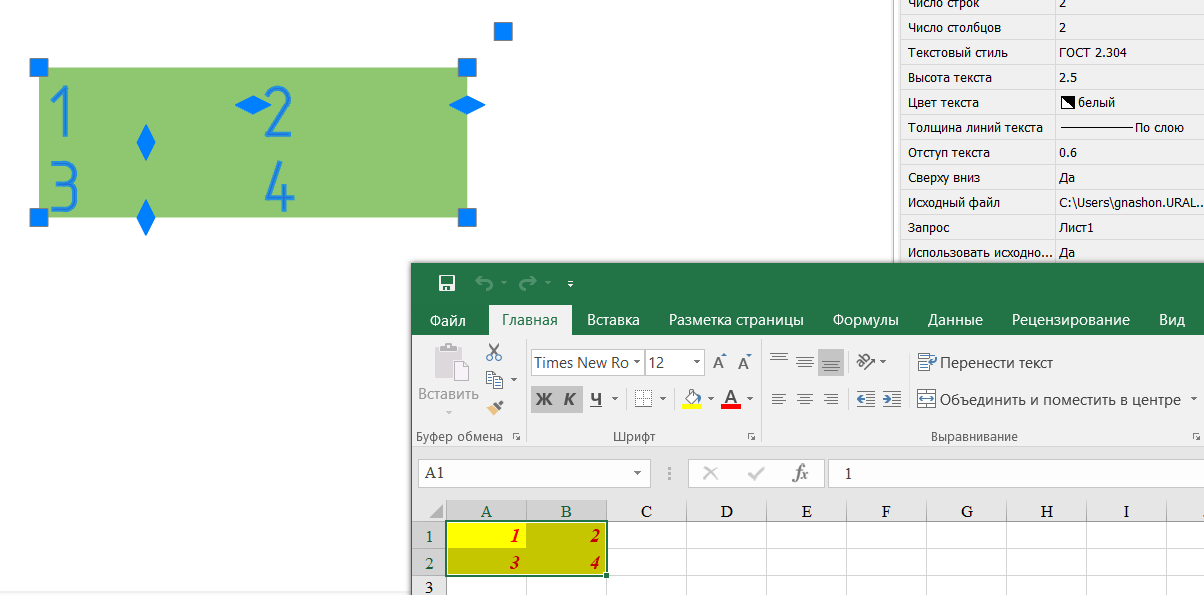Click the text orientation icon
The image size is (1204, 595).
click(865, 362)
